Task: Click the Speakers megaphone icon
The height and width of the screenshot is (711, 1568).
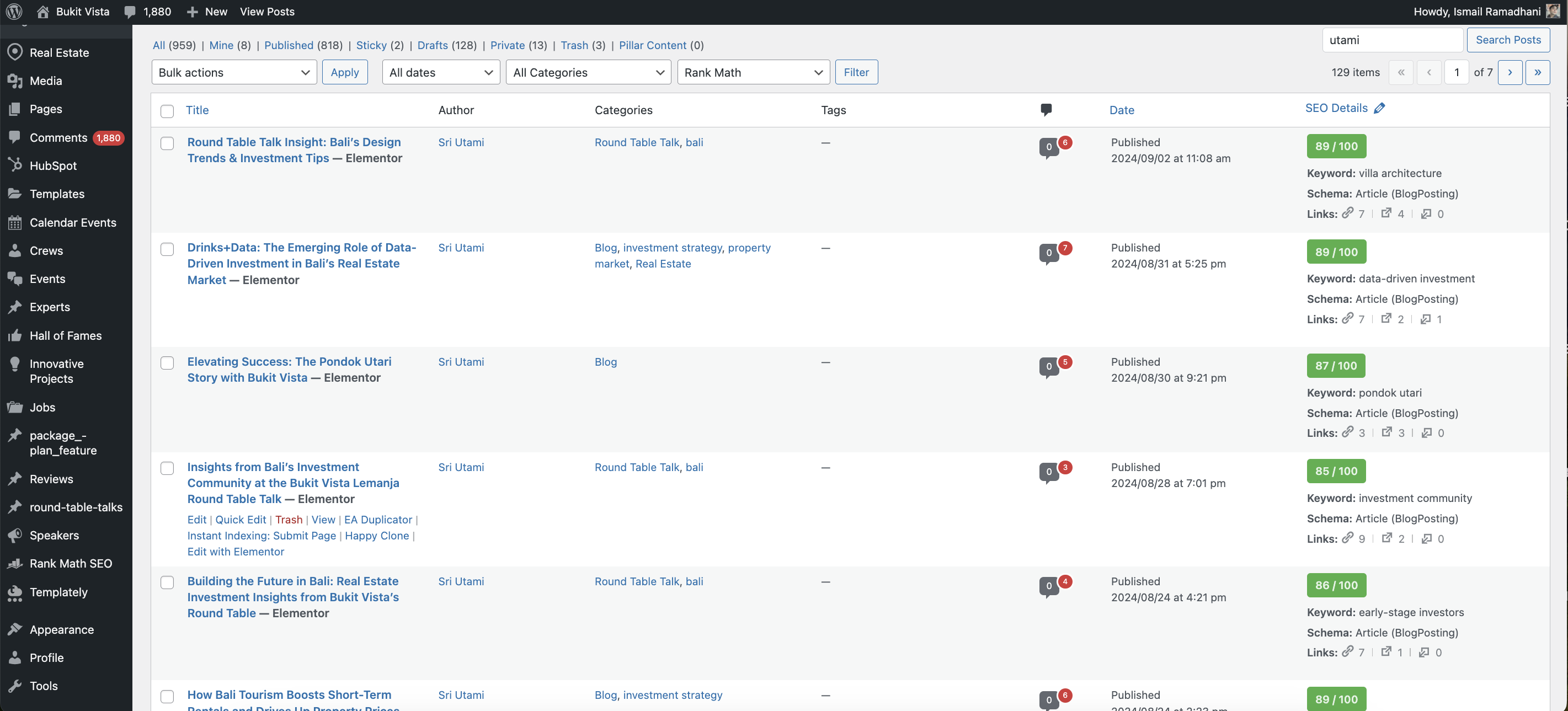Action: tap(15, 535)
